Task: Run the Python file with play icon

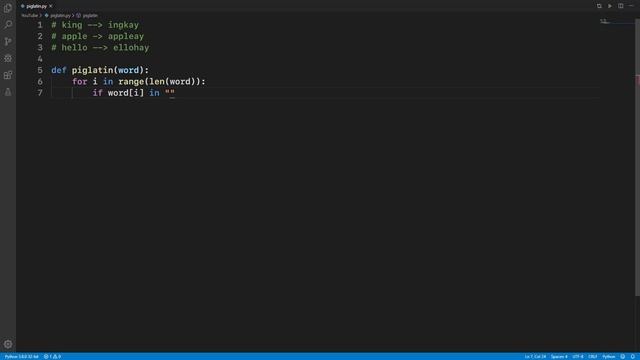Action: (610, 6)
